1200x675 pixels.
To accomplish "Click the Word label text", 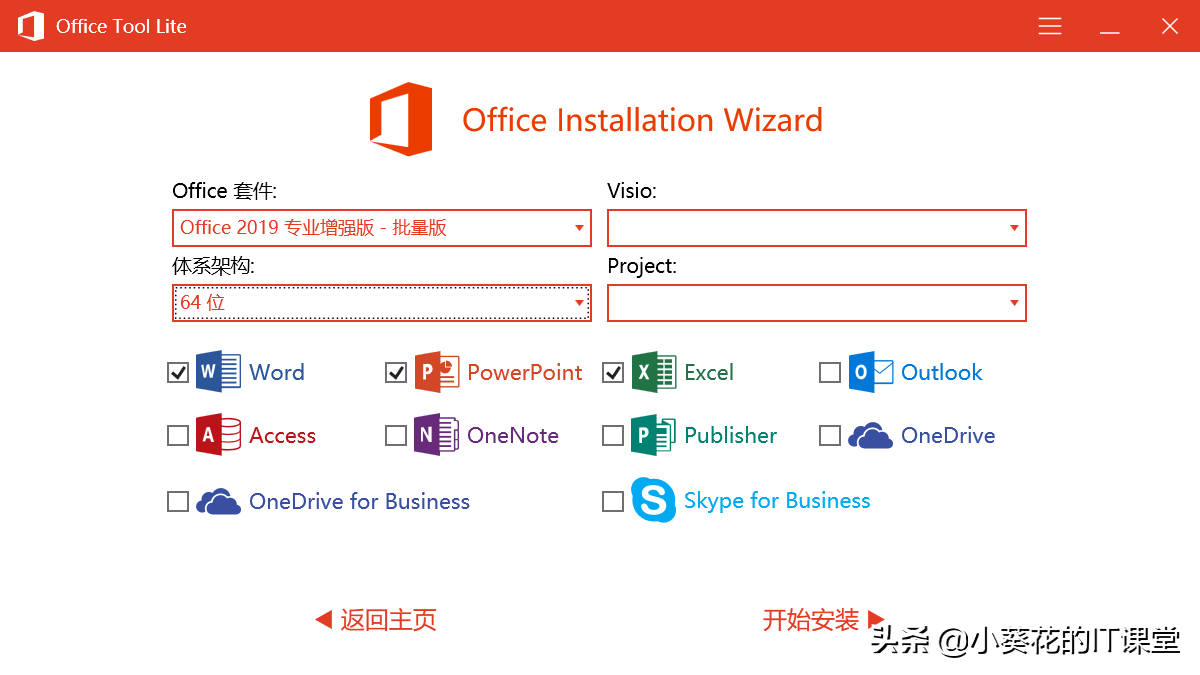I will [x=277, y=373].
